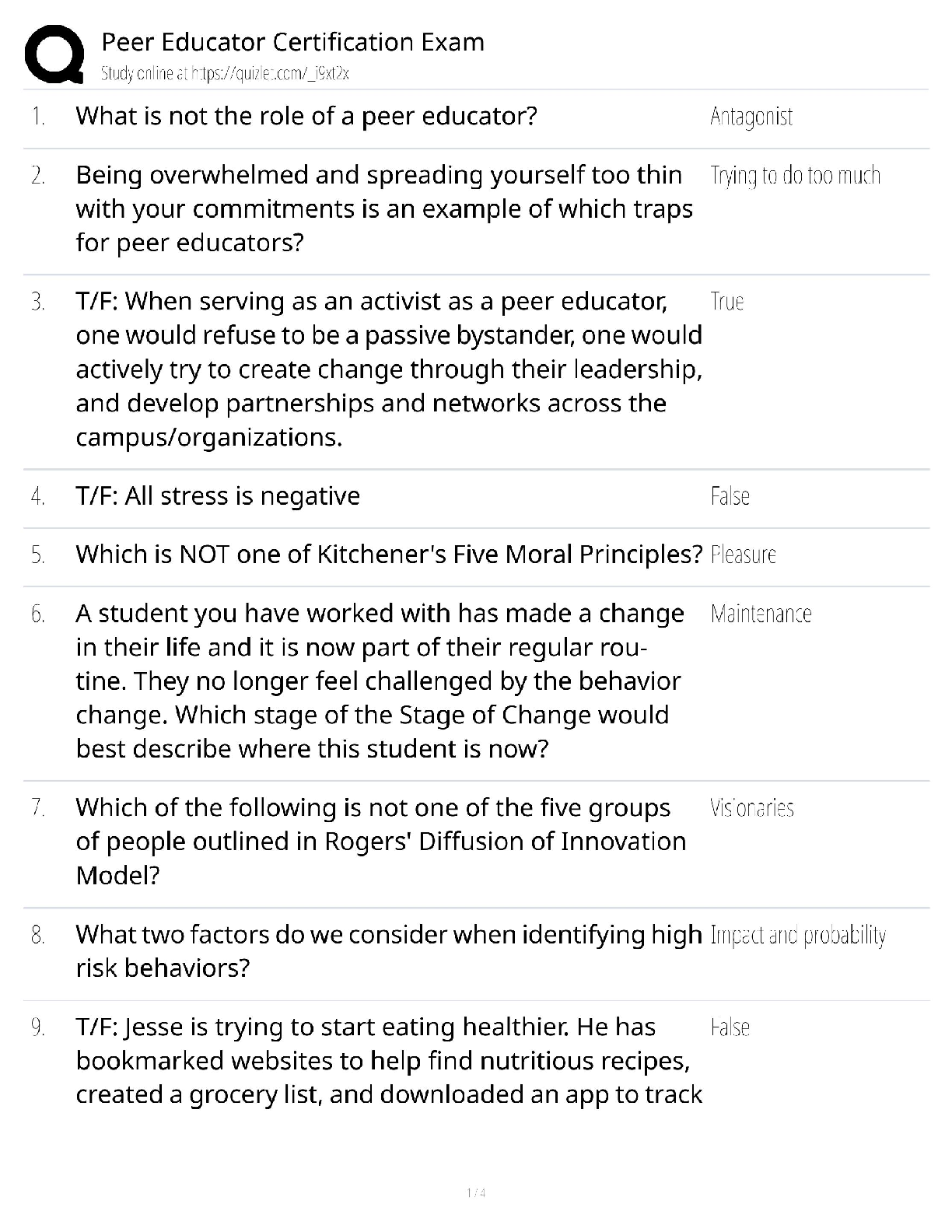Screen dimensions: 952x1232
Task: Click the answer "Visionaries"
Action: 751,809
